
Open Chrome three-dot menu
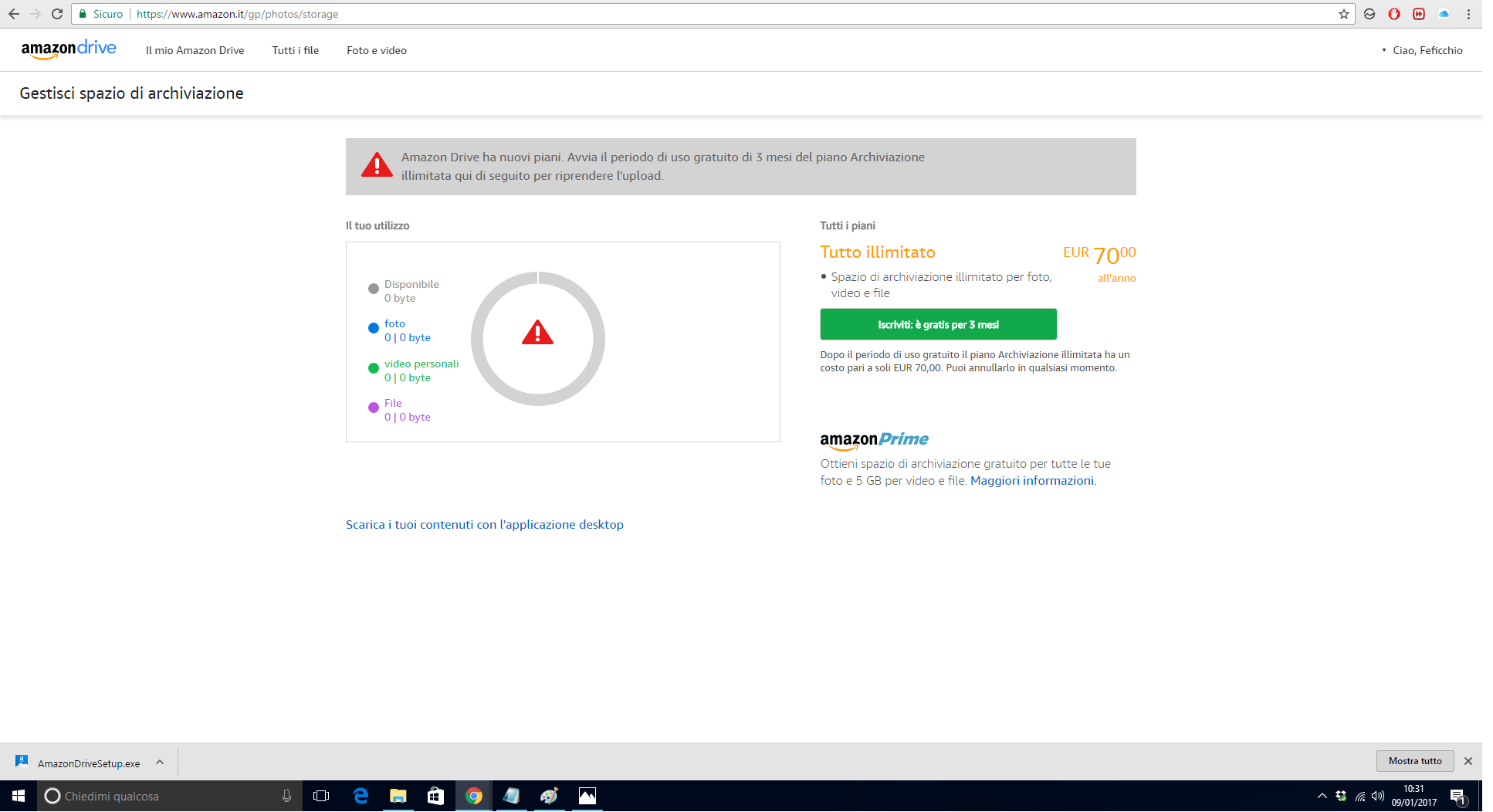pos(1468,14)
